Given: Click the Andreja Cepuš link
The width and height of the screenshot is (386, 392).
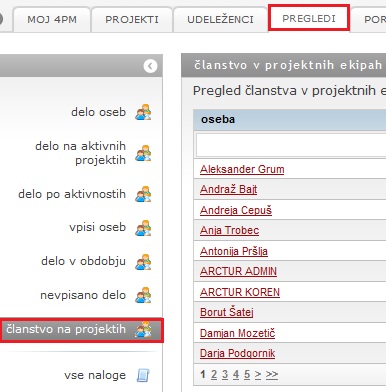Looking at the screenshot, I should coord(236,210).
